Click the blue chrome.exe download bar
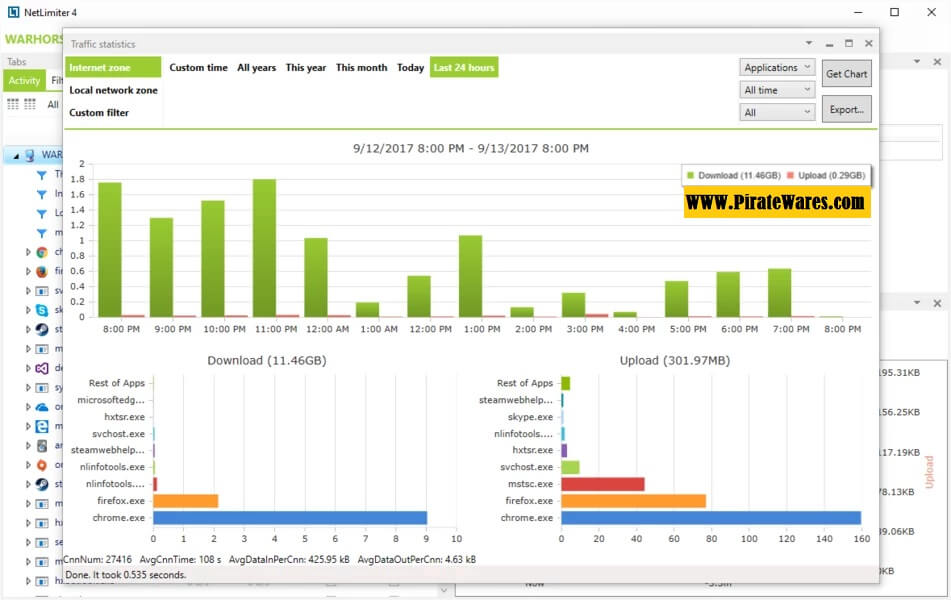This screenshot has width=951, height=600. point(290,517)
